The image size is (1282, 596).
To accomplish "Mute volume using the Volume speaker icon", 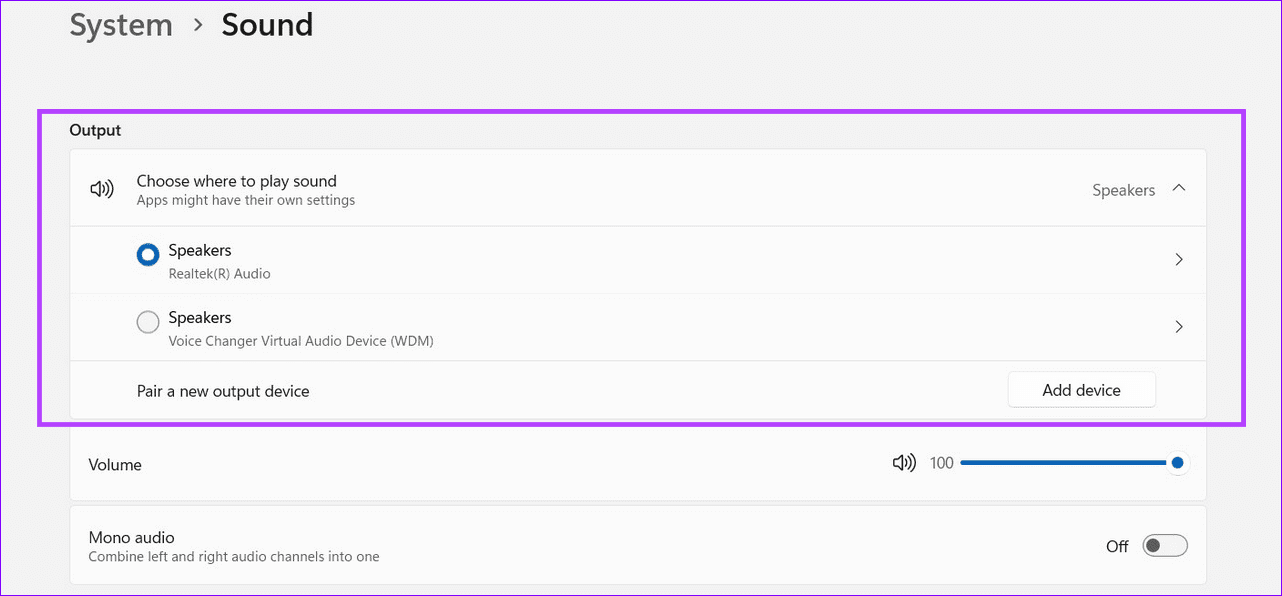I will click(x=904, y=463).
